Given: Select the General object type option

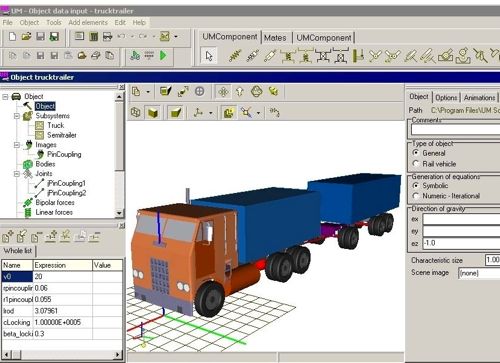Looking at the screenshot, I should point(416,153).
